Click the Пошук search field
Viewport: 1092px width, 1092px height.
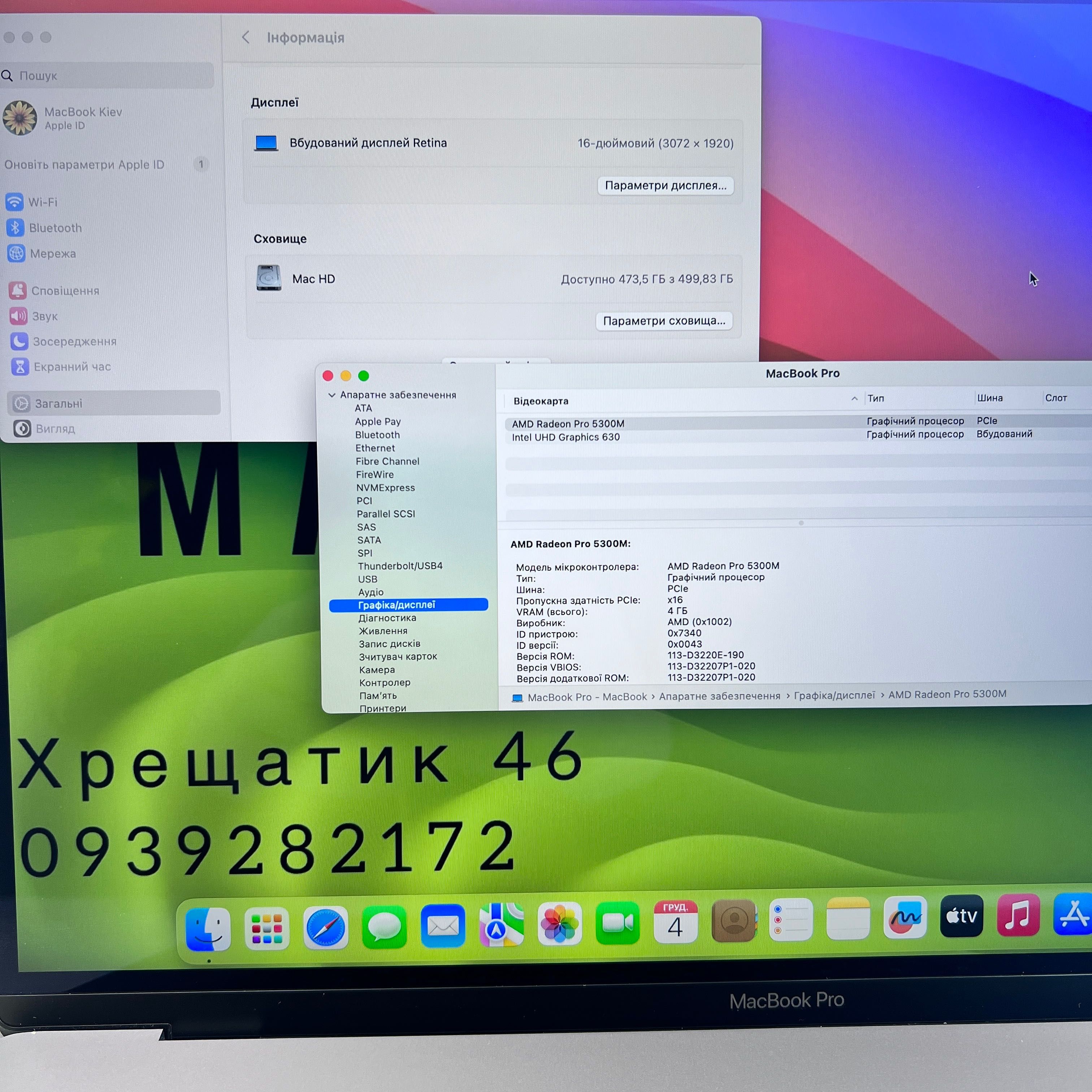(107, 75)
